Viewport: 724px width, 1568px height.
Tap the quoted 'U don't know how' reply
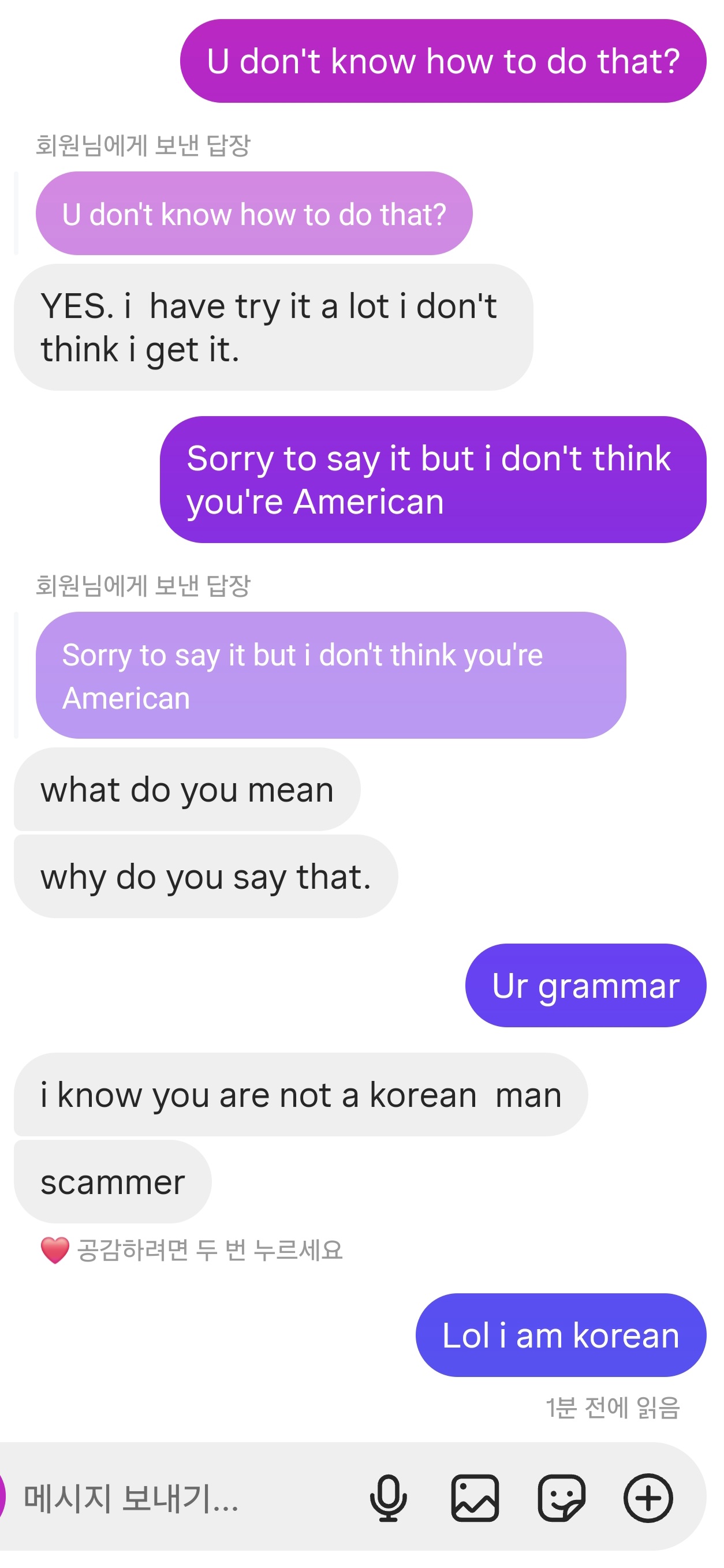[x=254, y=213]
